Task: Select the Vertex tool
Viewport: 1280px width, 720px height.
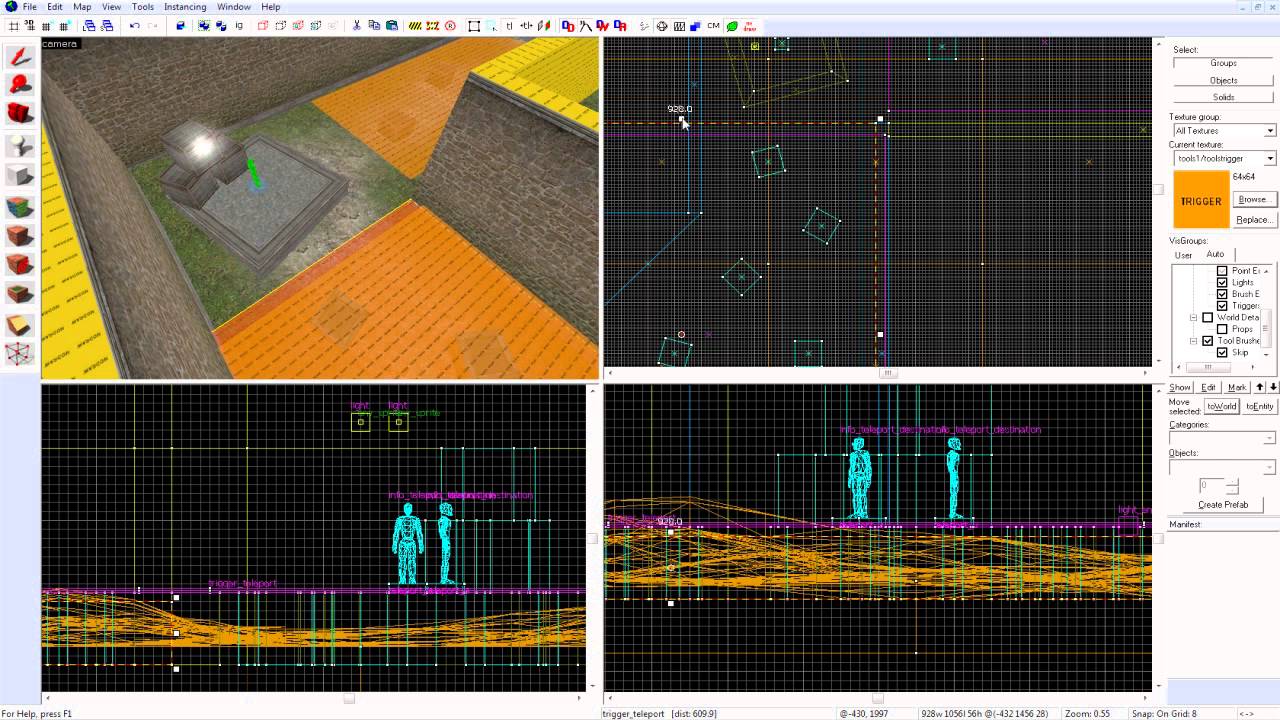Action: [20, 354]
